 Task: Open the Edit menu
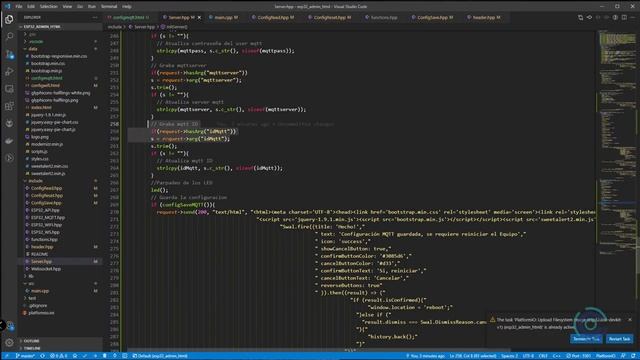pos(31,7)
